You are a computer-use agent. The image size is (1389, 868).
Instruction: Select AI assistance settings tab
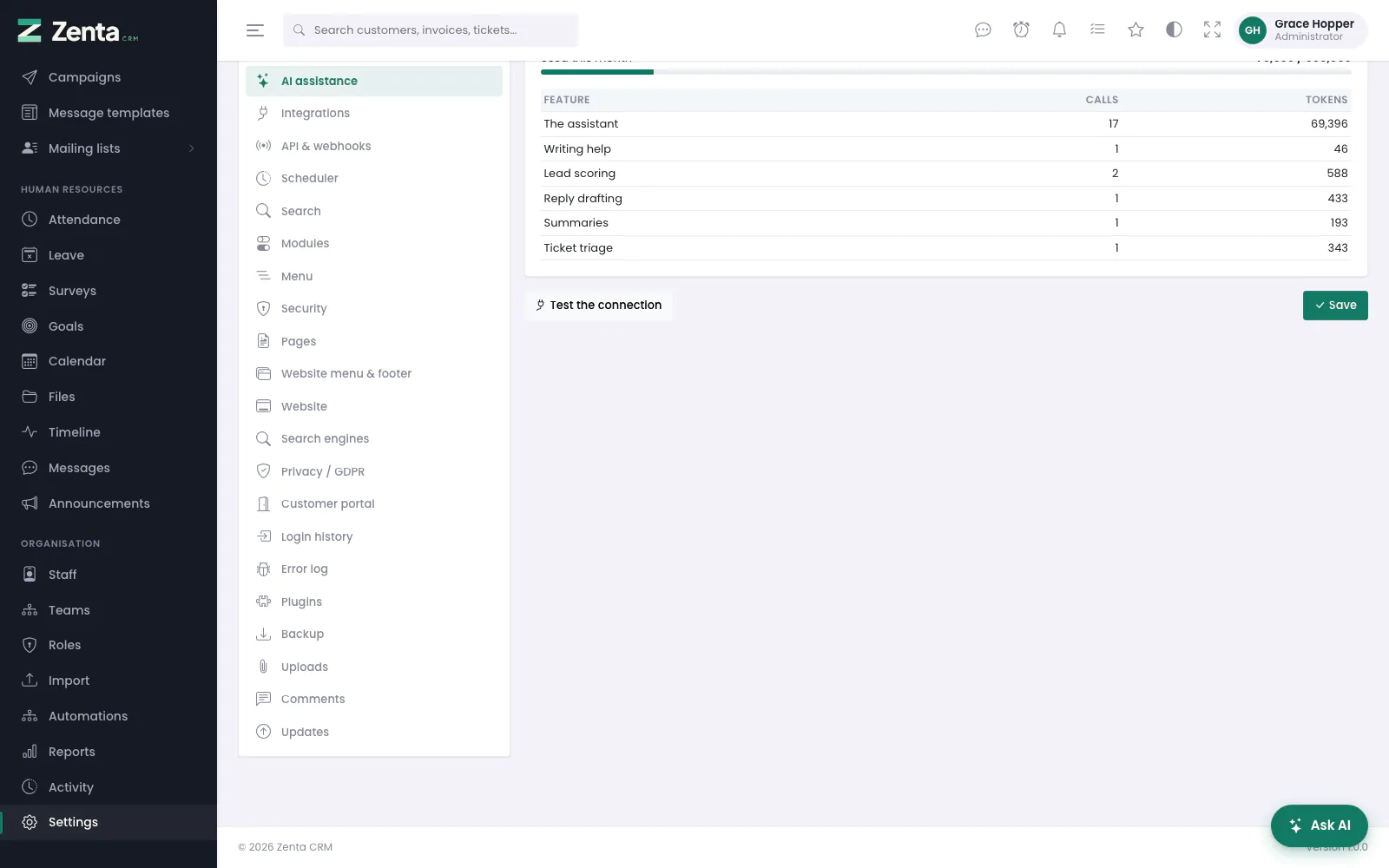[x=374, y=81]
